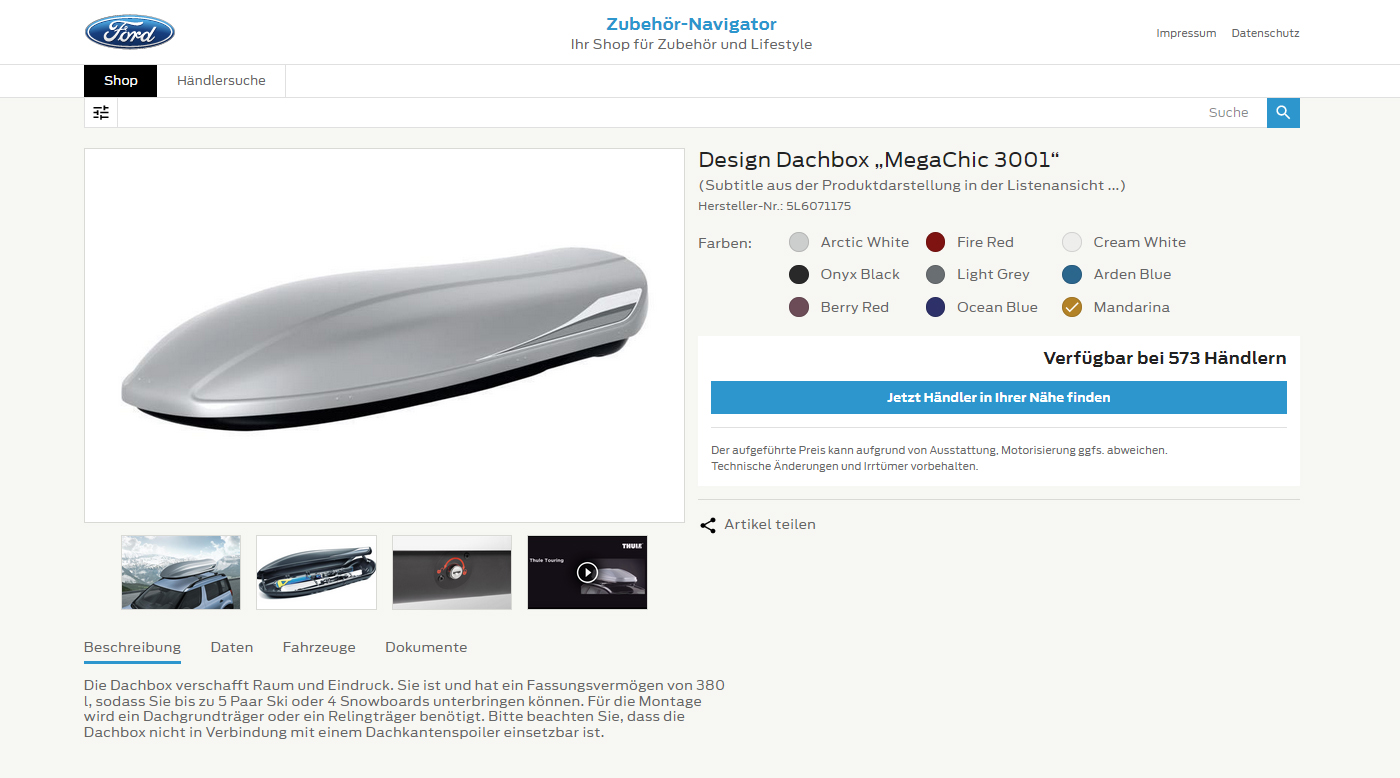Select Ocean Blue color option

pyautogui.click(x=936, y=307)
